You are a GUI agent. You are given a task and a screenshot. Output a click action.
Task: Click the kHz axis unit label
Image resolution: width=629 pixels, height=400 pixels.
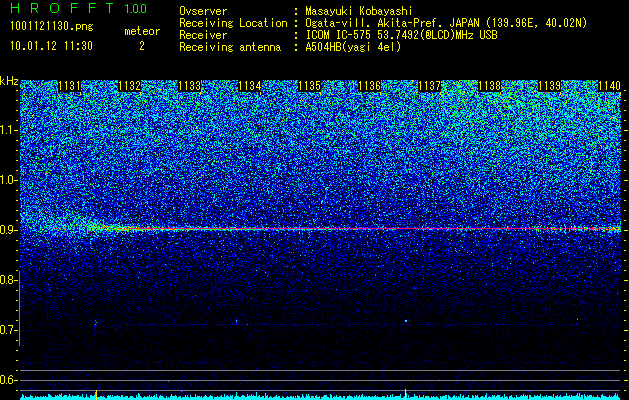pos(9,81)
